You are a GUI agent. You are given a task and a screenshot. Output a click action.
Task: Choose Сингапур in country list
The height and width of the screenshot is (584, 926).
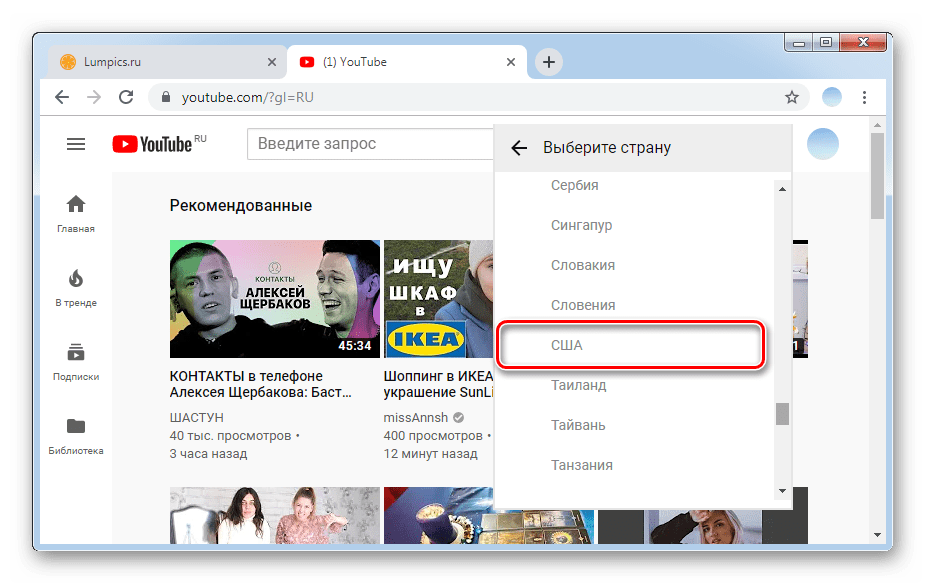(x=582, y=226)
